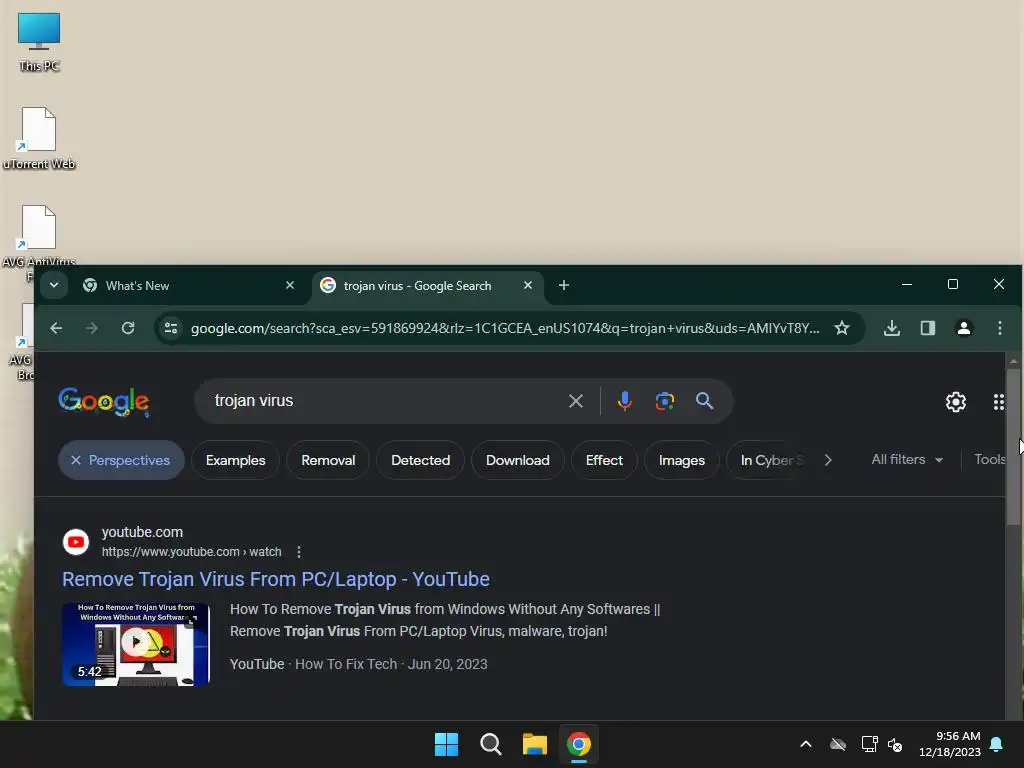The width and height of the screenshot is (1024, 768).
Task: Remove the Perspectives filter chip
Action: tap(76, 460)
